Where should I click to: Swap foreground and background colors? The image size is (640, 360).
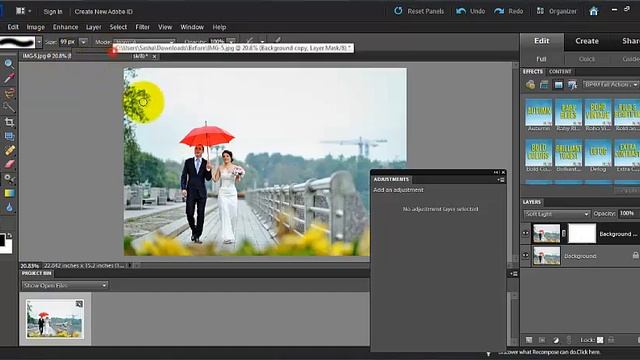coord(9,236)
